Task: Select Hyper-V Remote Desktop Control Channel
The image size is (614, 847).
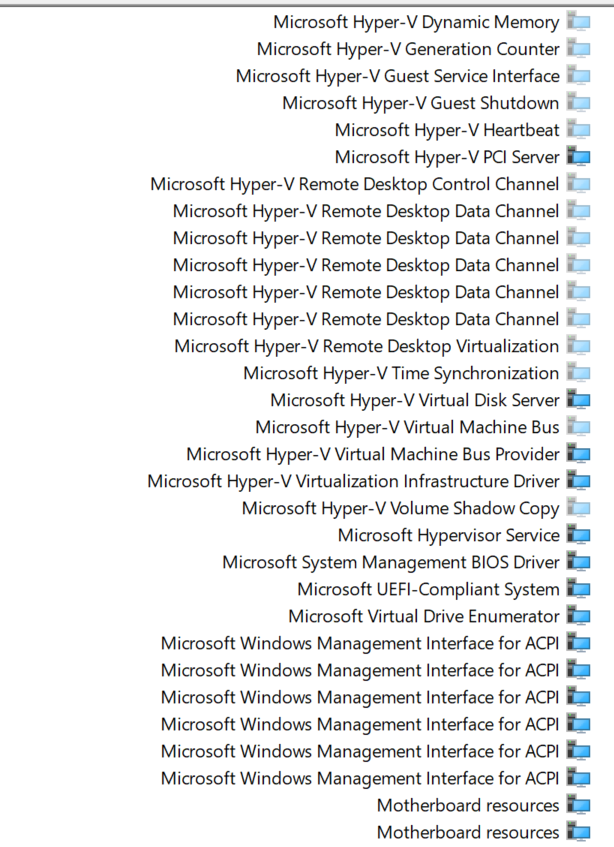Action: point(354,183)
